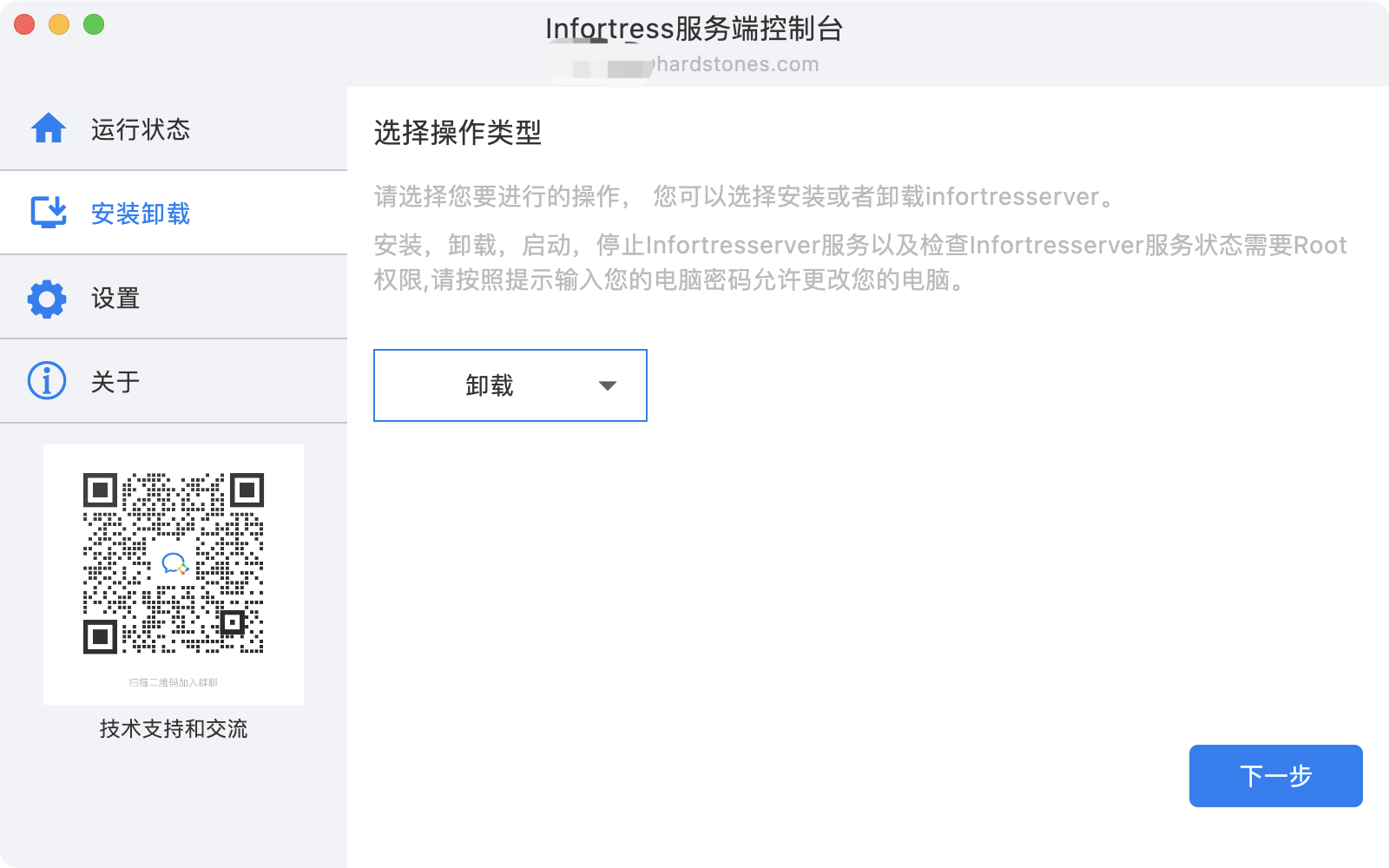Viewport: 1389px width, 868px height.
Task: Click the yellow minimize window button
Action: pyautogui.click(x=59, y=24)
